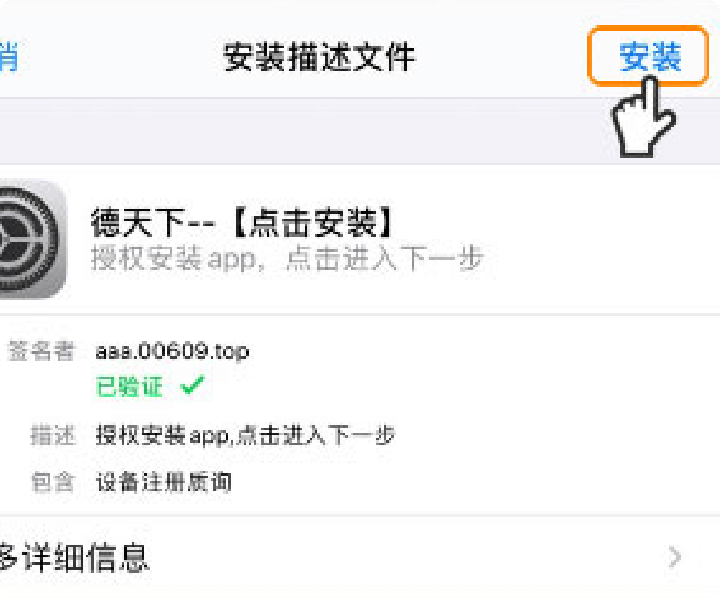Click the gray subtitle 授权安装 app, 点击进入下一步

coord(287,258)
